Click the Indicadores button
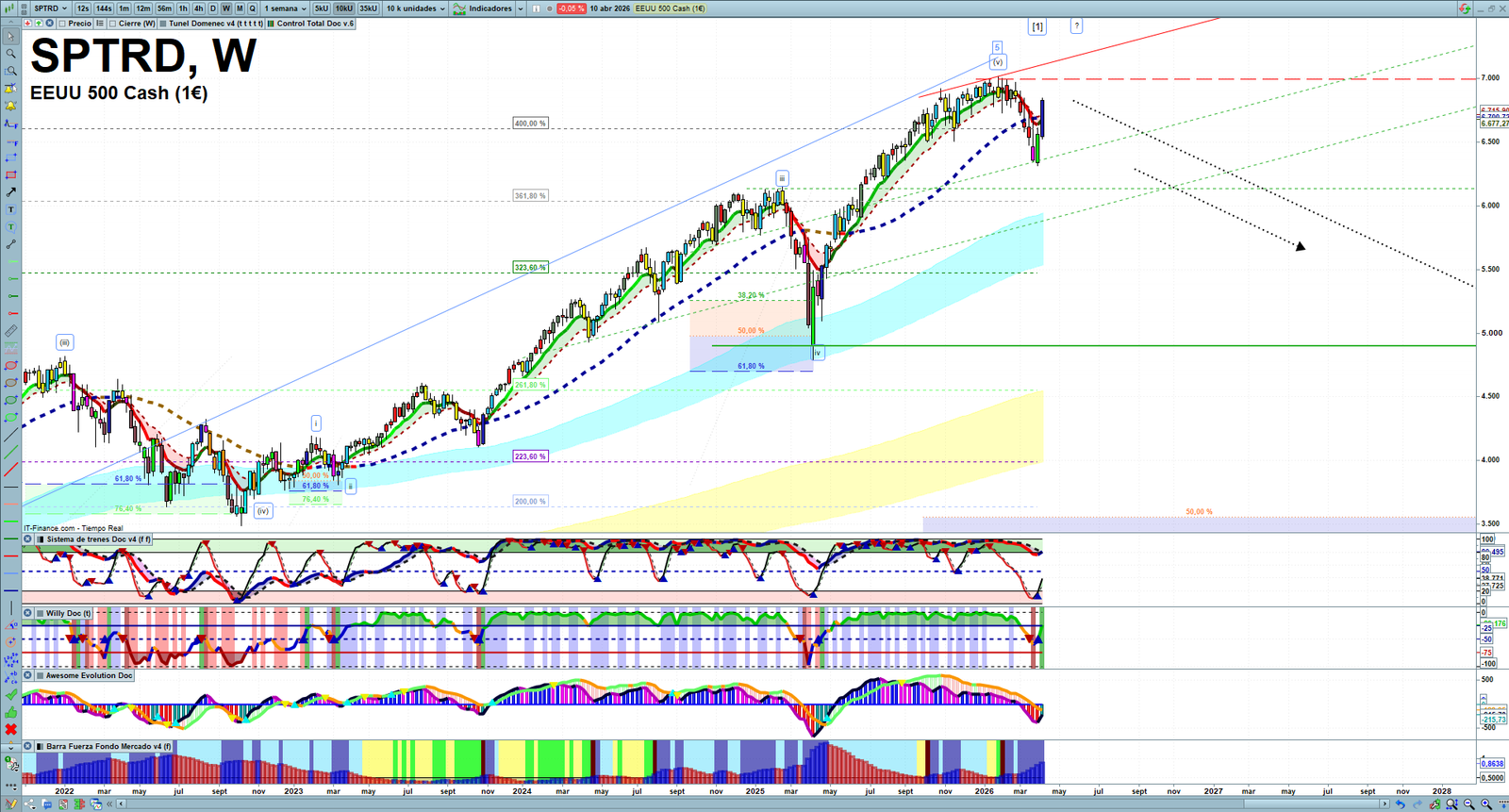 point(490,8)
